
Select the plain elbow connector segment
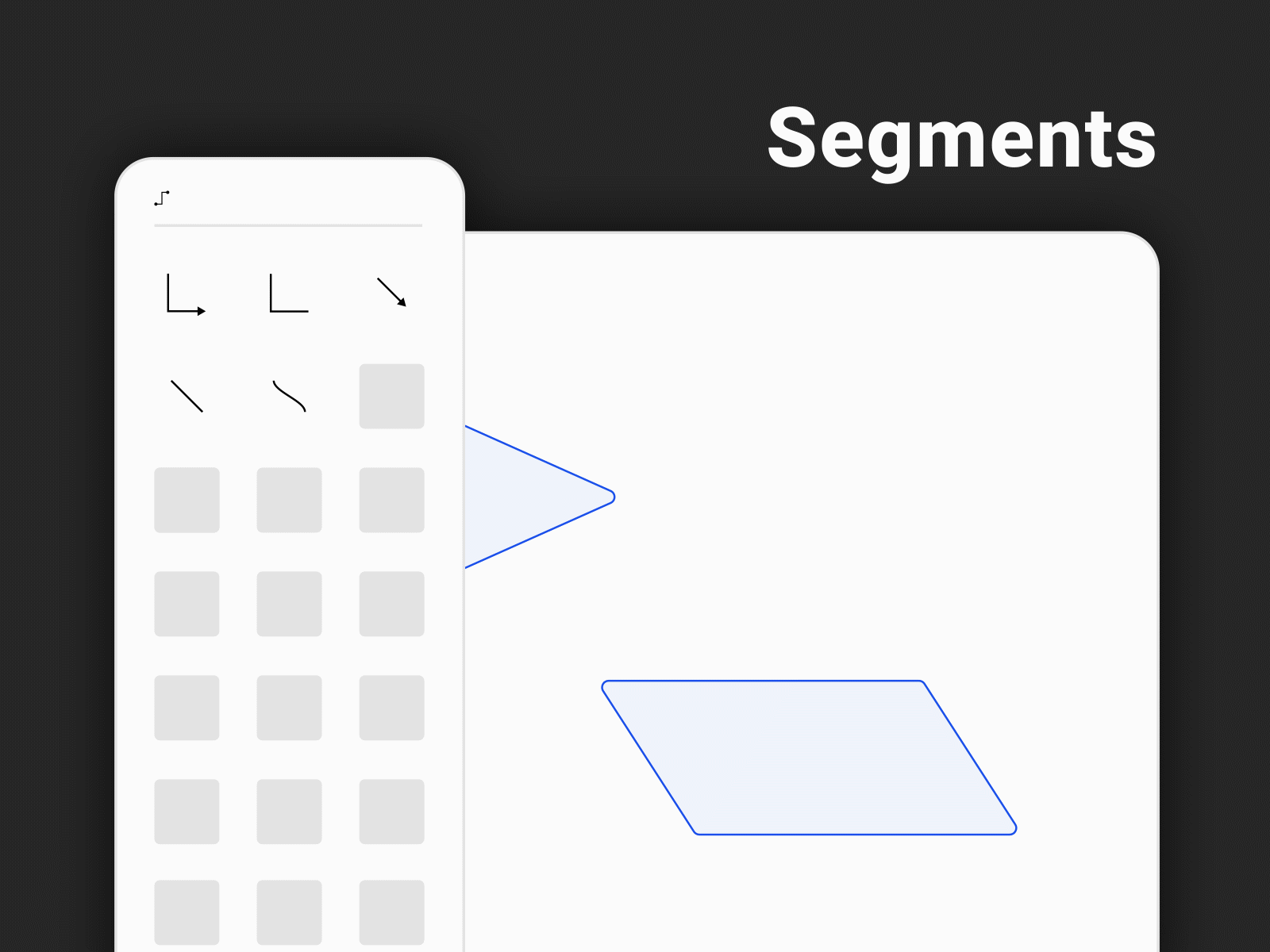(x=289, y=294)
